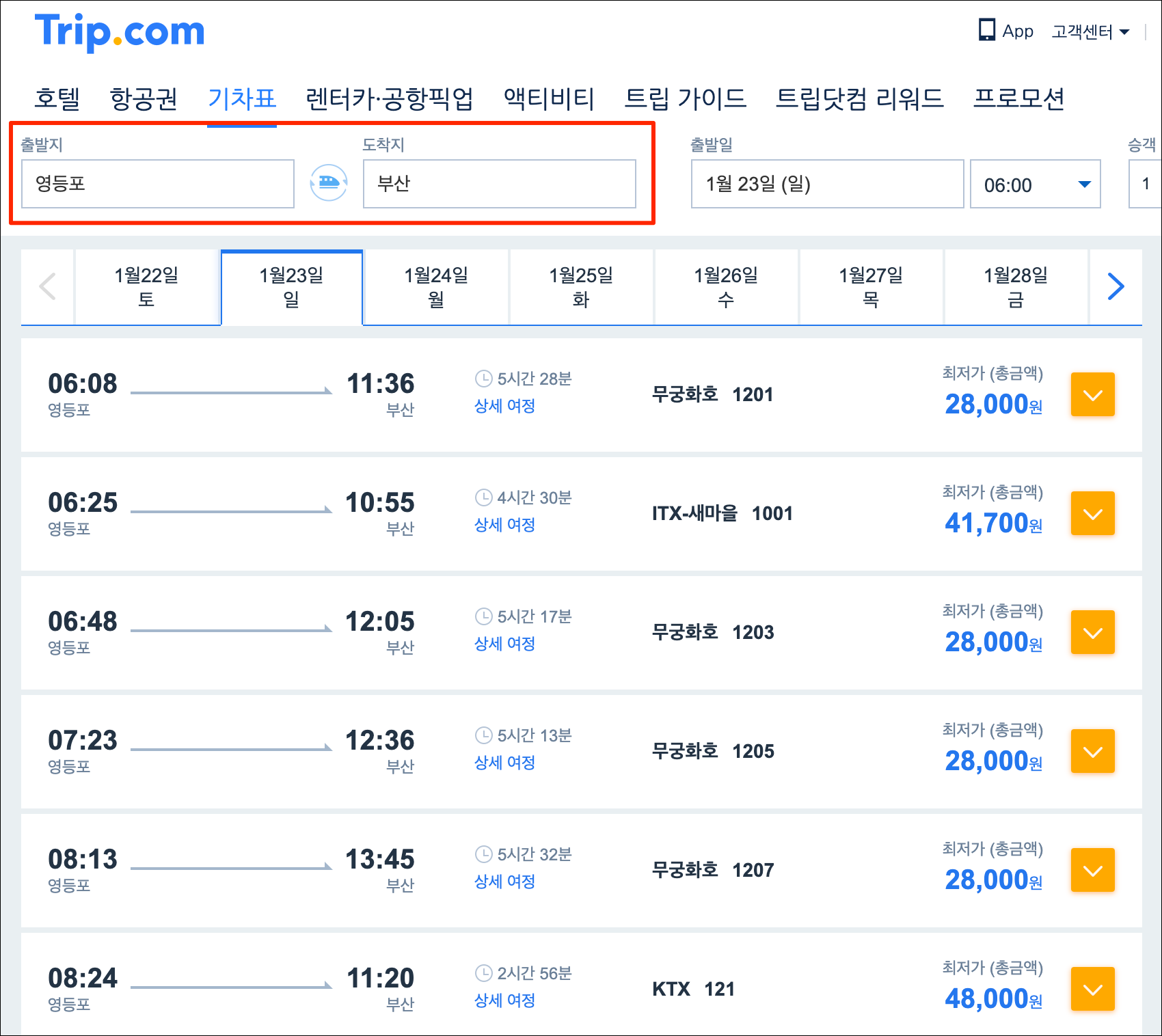This screenshot has height=1036, width=1162.
Task: Open 상세 여정 for the 06:08 train
Action: pos(505,406)
